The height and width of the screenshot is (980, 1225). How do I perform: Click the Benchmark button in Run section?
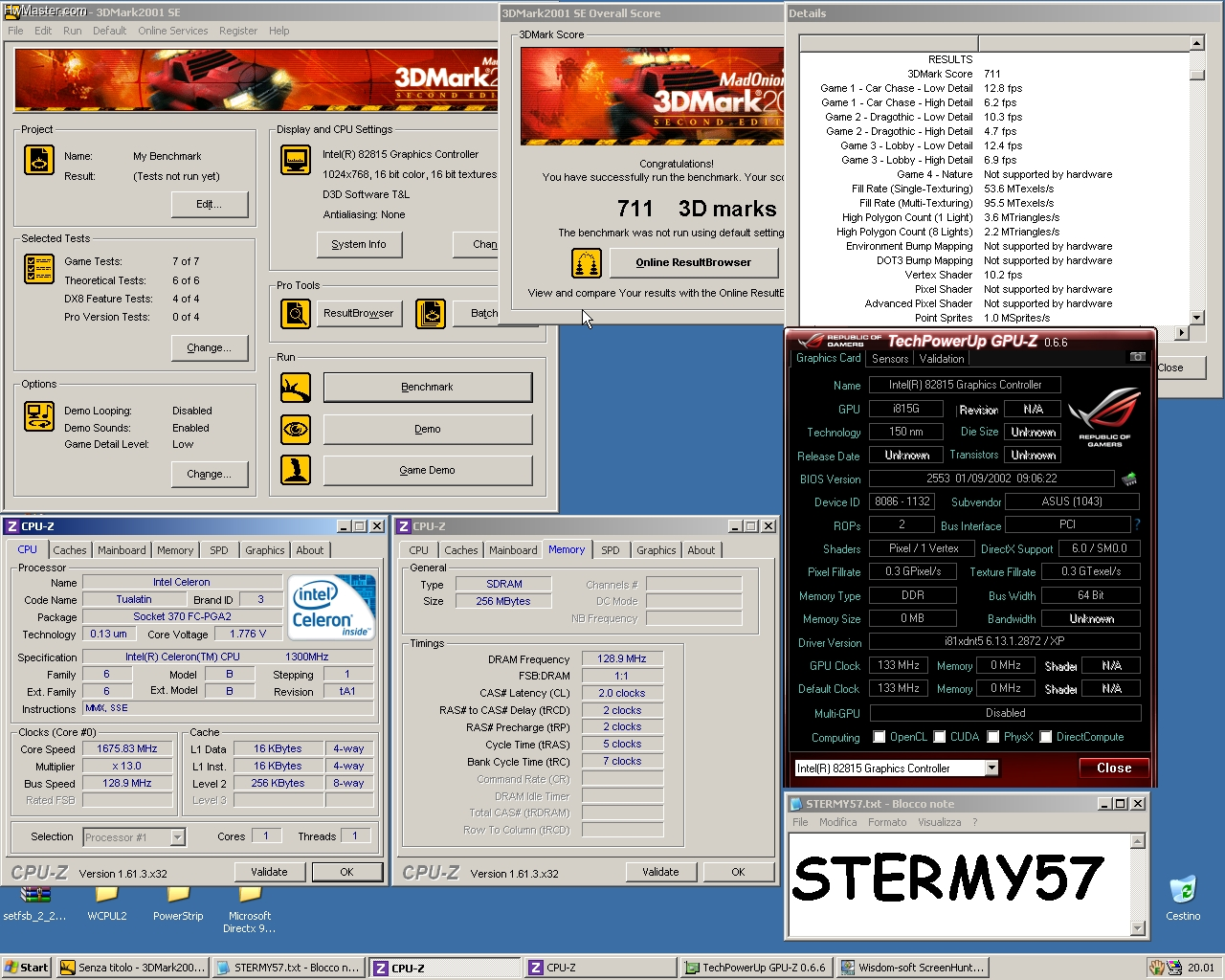click(x=428, y=388)
